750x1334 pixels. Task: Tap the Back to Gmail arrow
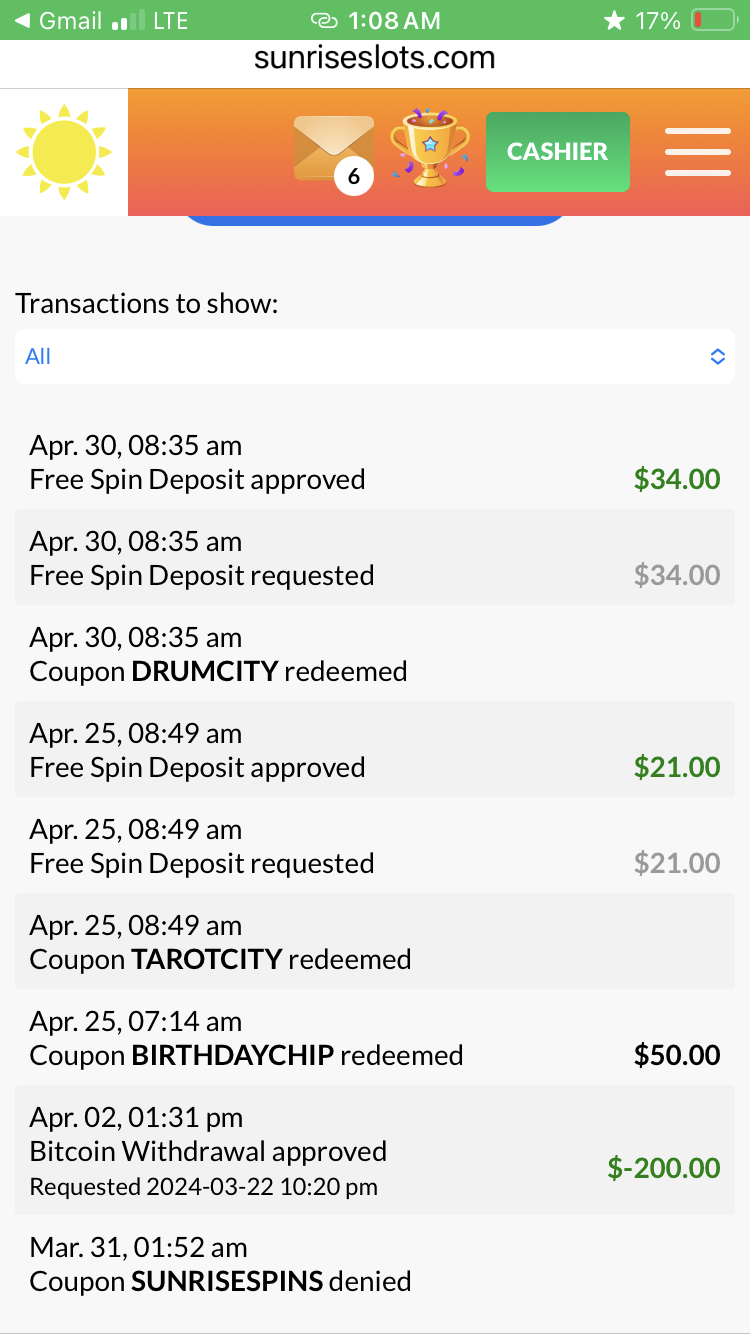pos(22,20)
